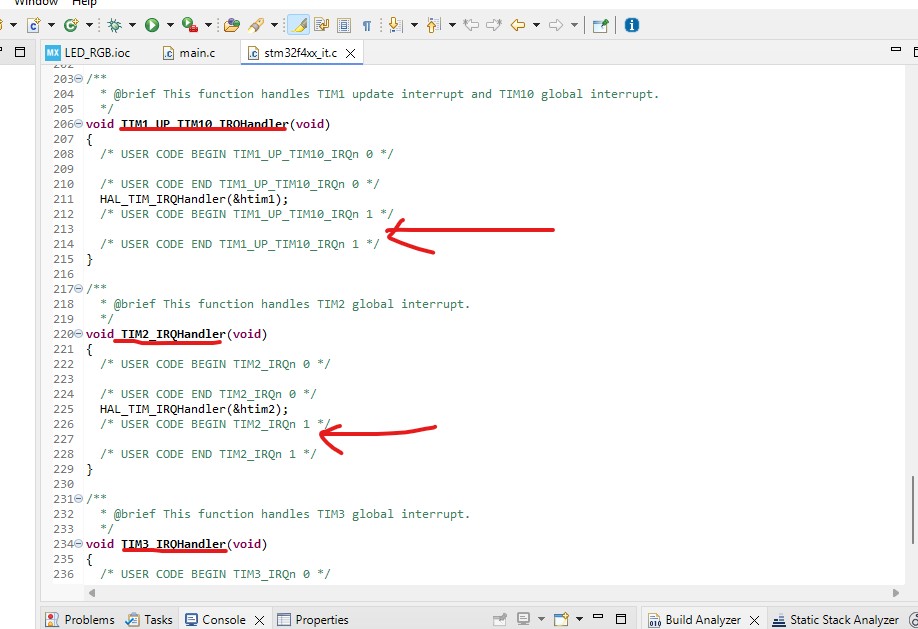The image size is (918, 629).
Task: Open forward navigation history dropdown
Action: pos(574,25)
